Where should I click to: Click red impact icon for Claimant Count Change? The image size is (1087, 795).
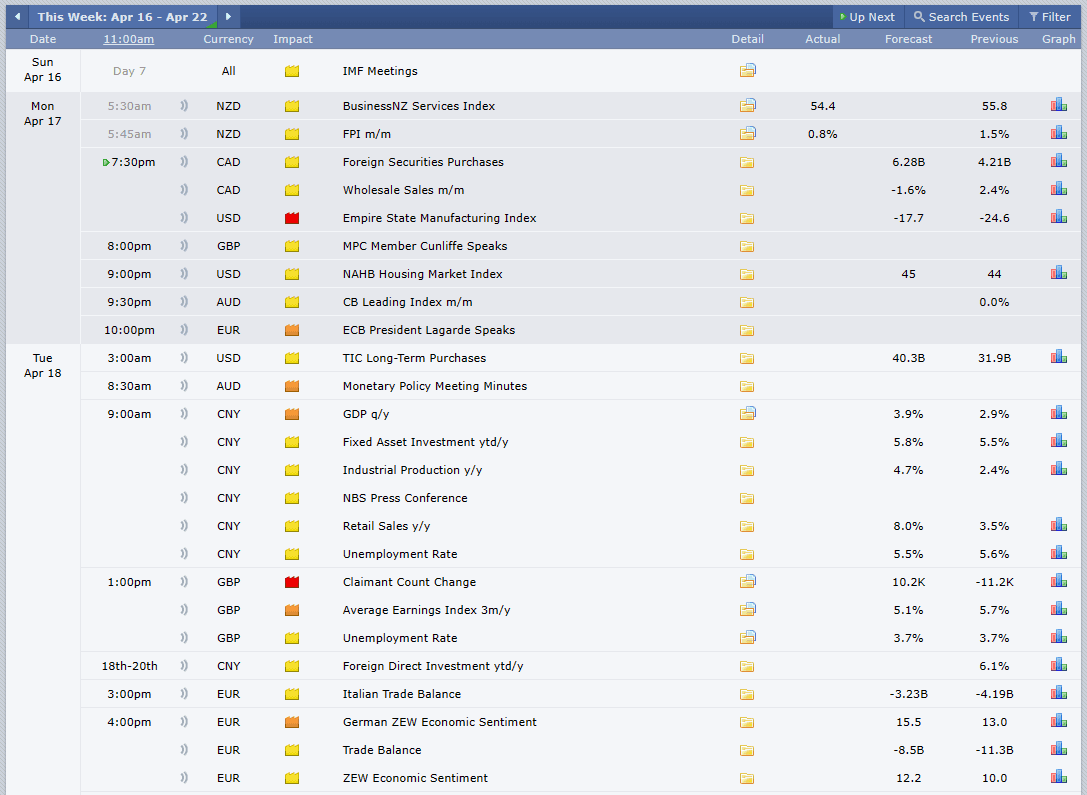pos(292,582)
